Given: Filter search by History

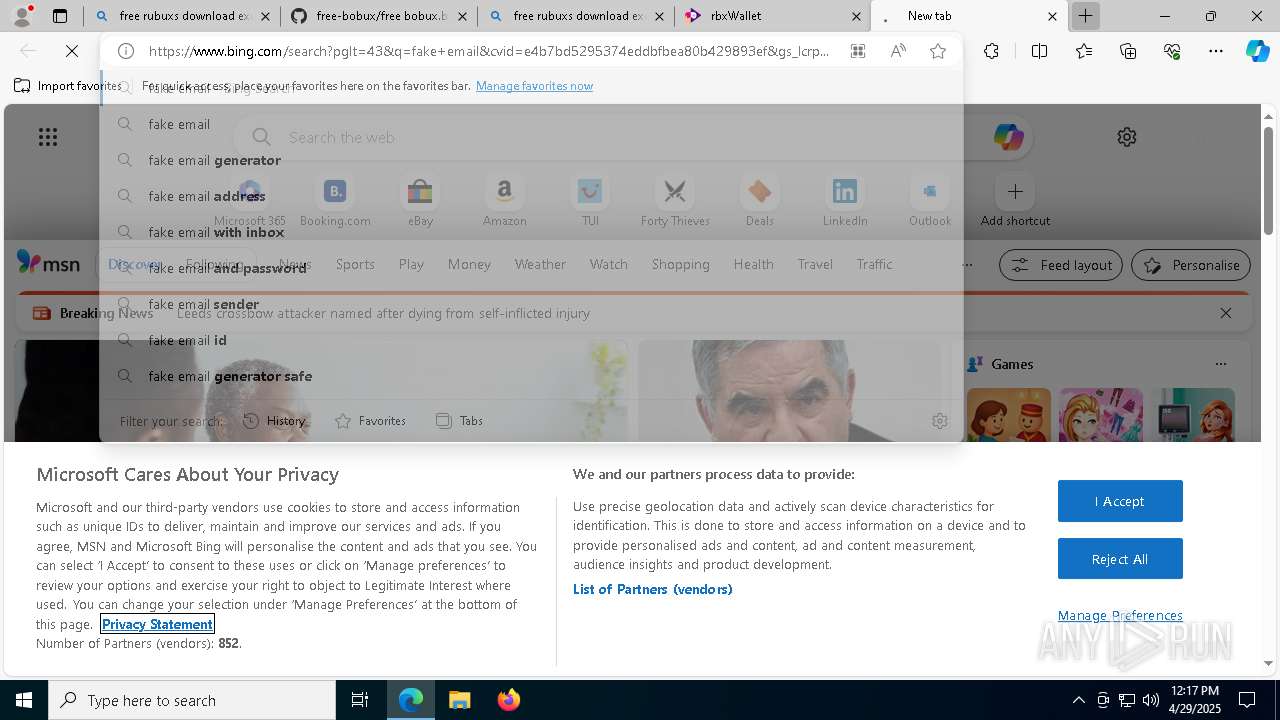Looking at the screenshot, I should [274, 421].
